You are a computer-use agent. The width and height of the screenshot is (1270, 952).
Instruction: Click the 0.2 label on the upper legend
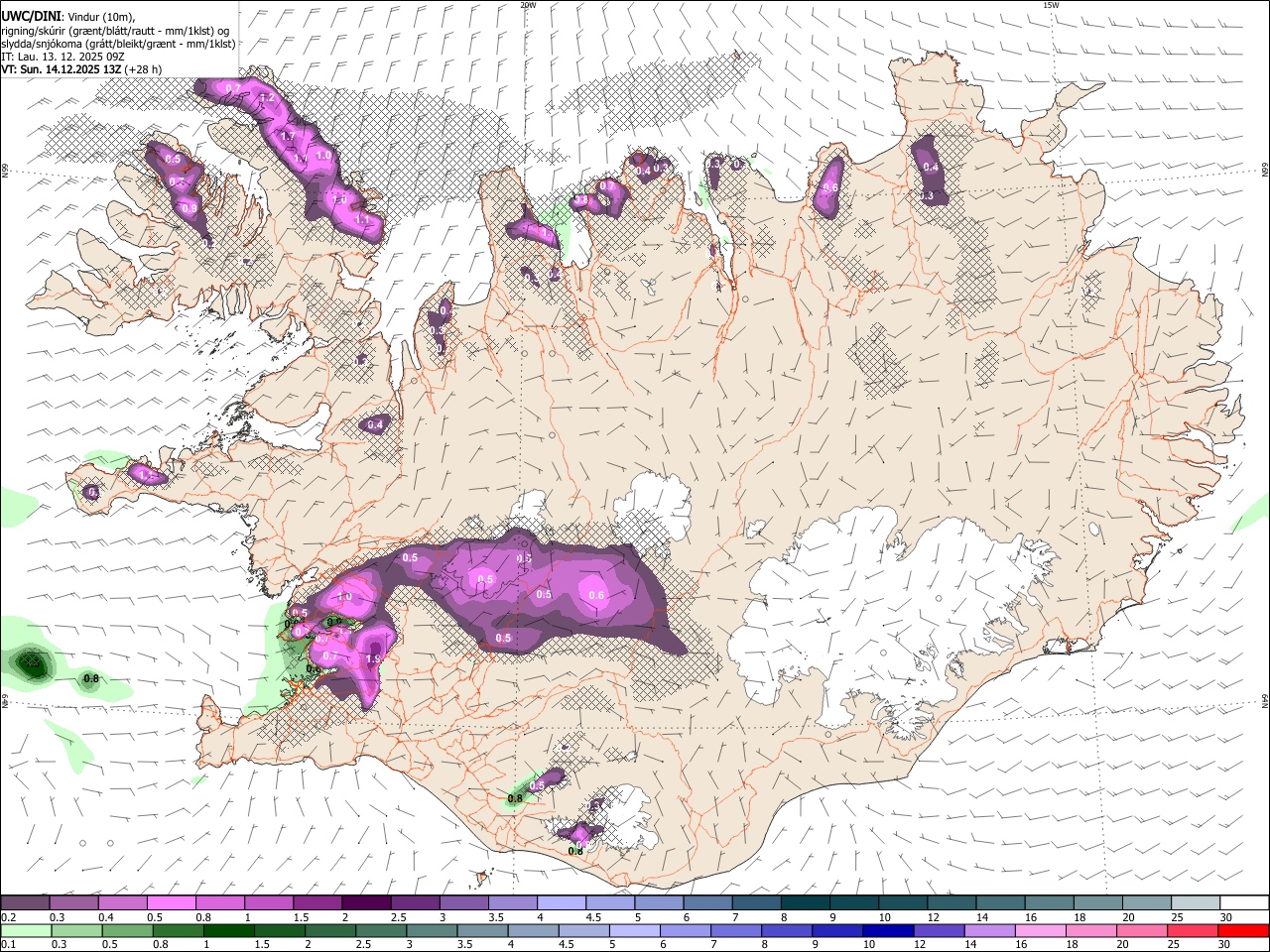(x=8, y=917)
